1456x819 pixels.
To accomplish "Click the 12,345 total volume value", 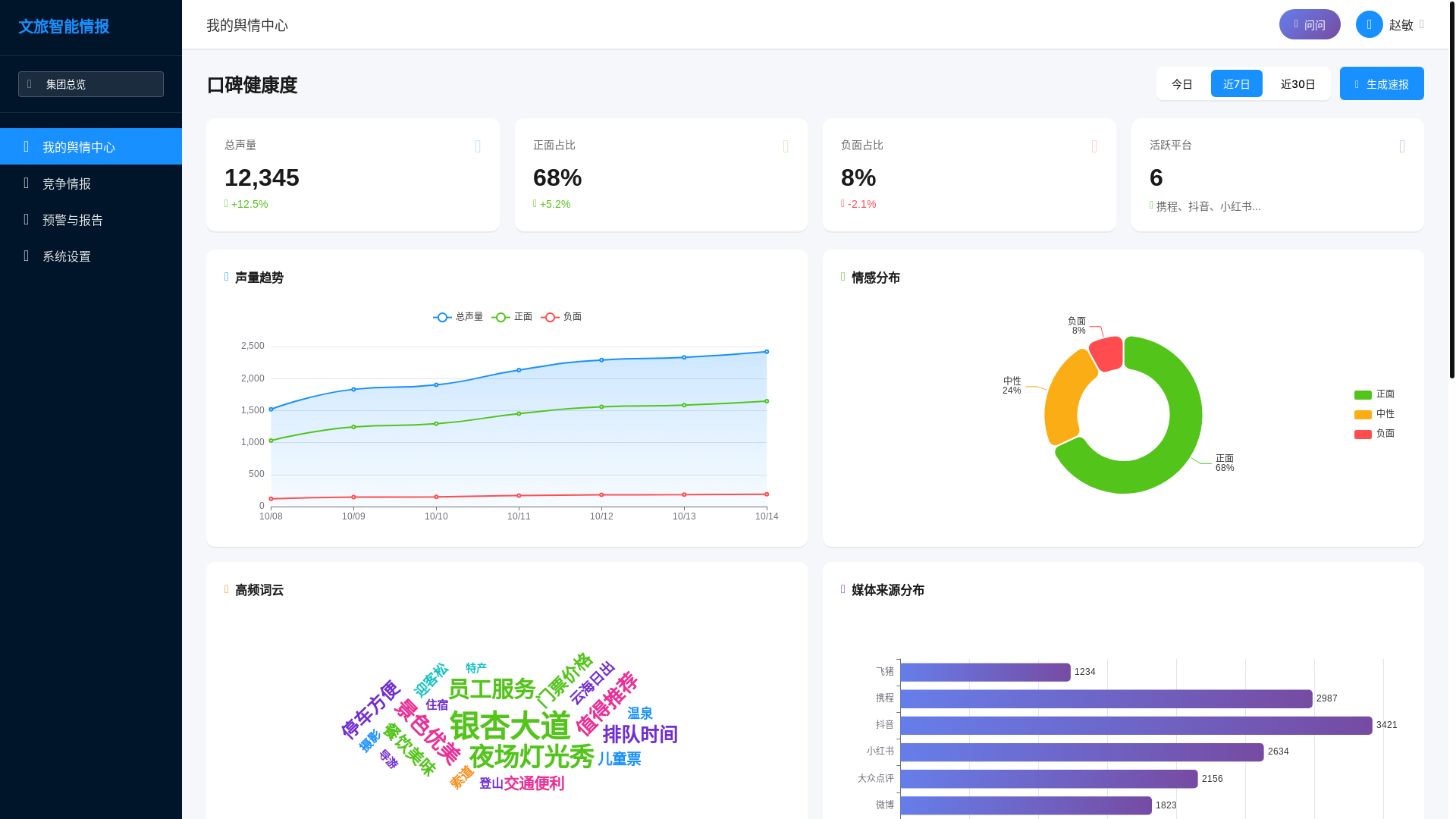I will [262, 177].
